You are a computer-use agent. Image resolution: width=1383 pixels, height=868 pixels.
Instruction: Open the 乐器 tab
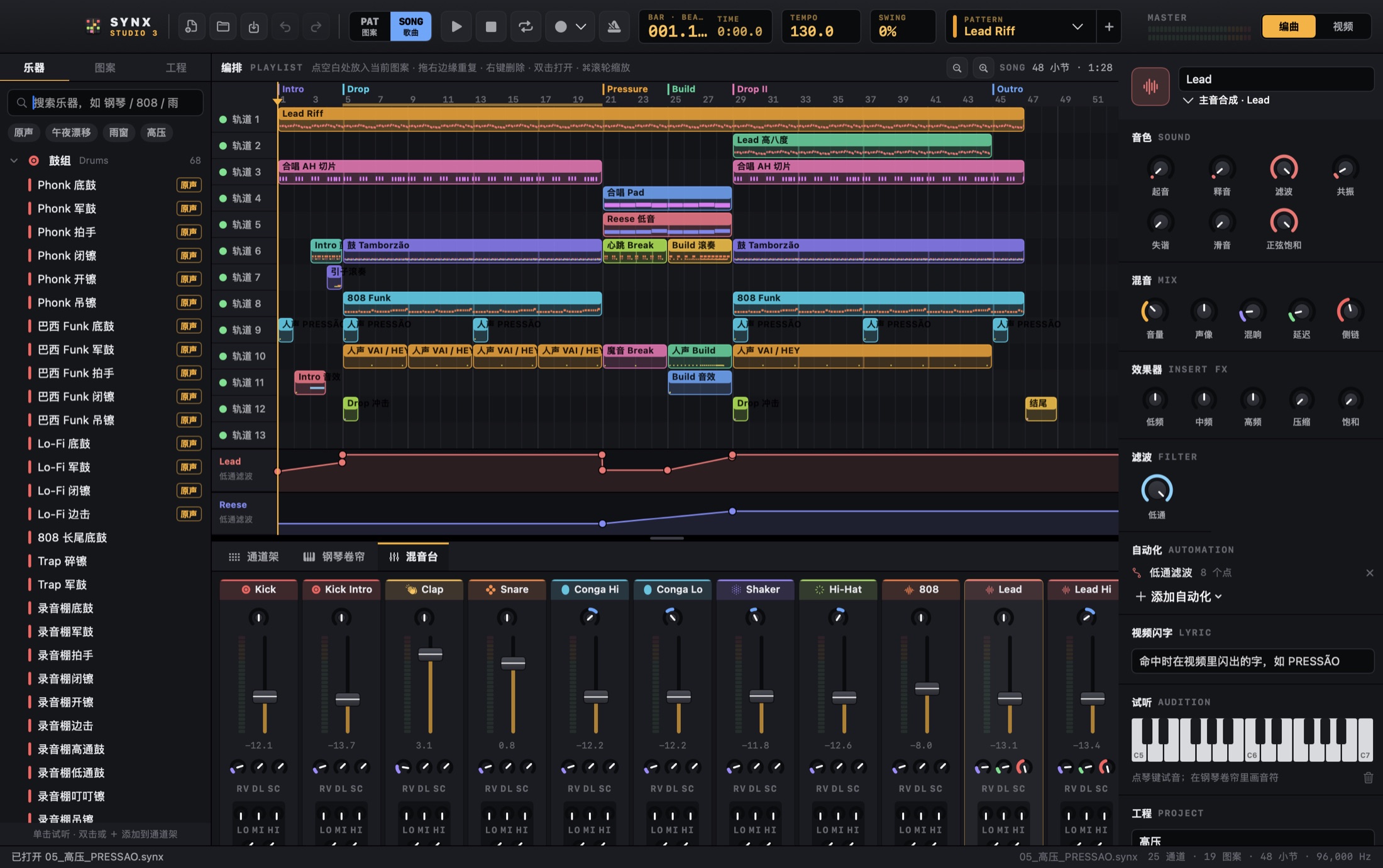pos(34,67)
